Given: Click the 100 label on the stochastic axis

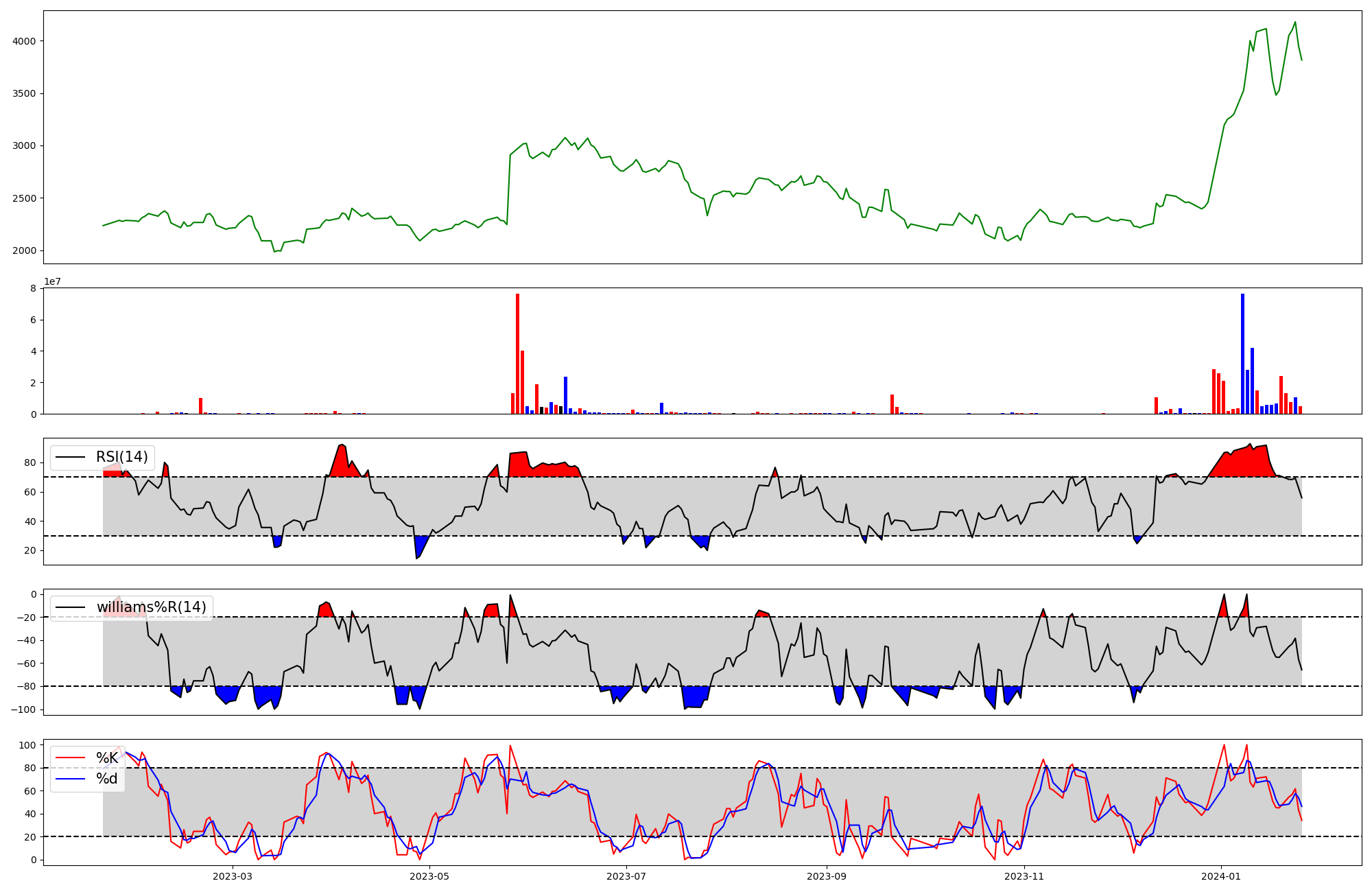Looking at the screenshot, I should [x=28, y=745].
